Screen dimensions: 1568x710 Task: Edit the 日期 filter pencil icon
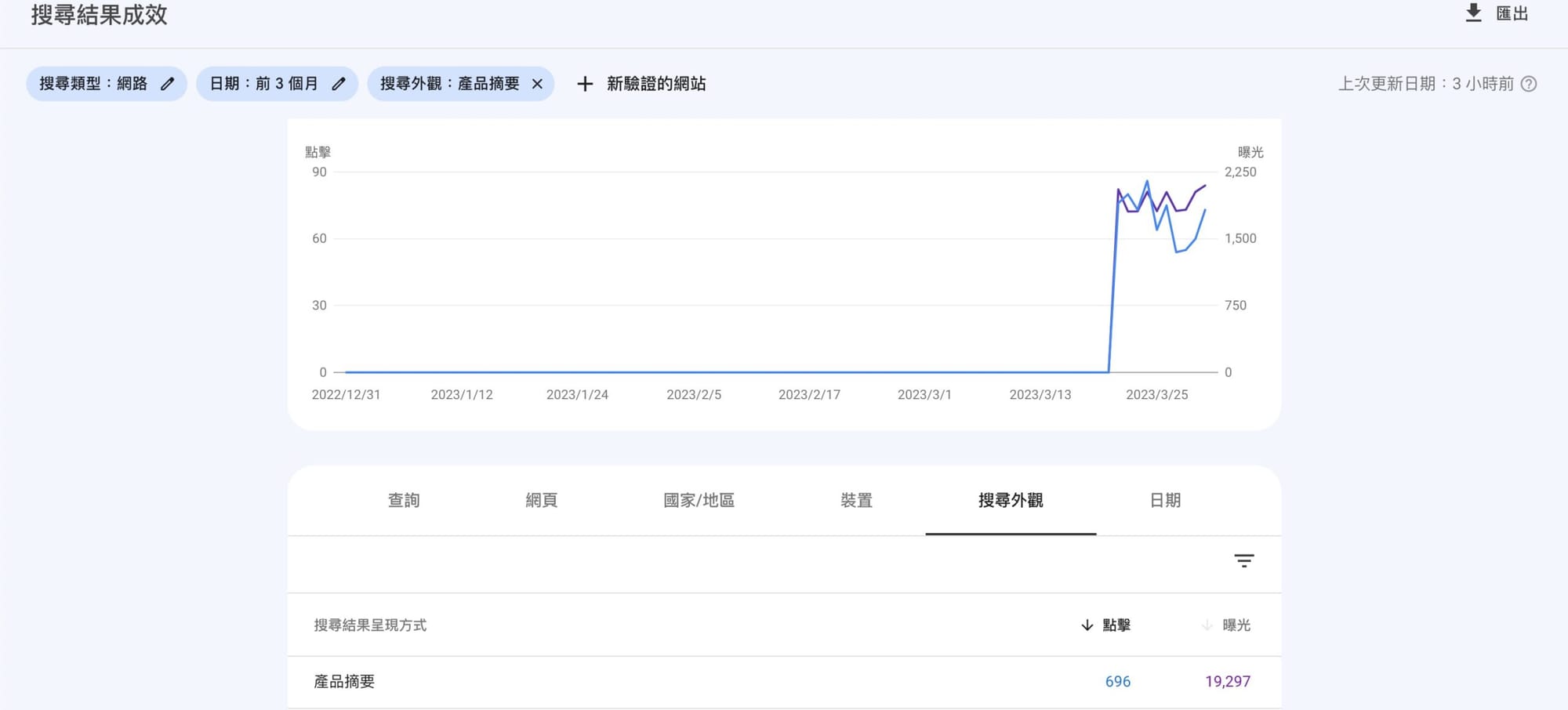(x=339, y=84)
